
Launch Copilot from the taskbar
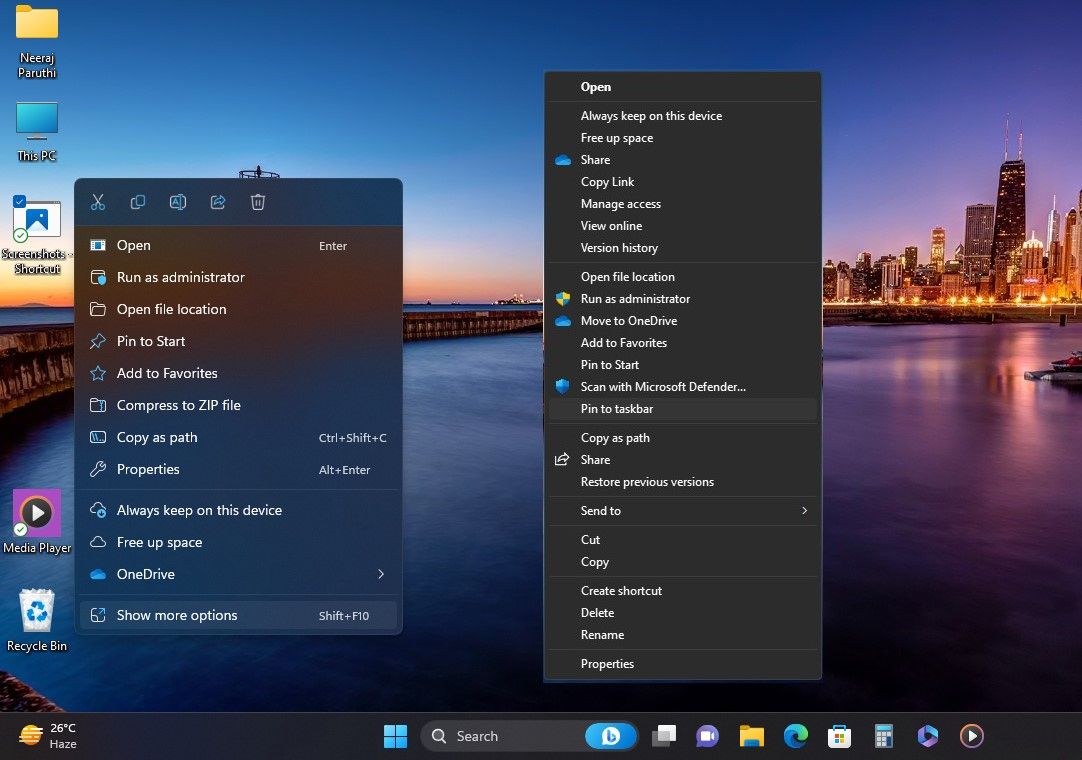[x=927, y=736]
